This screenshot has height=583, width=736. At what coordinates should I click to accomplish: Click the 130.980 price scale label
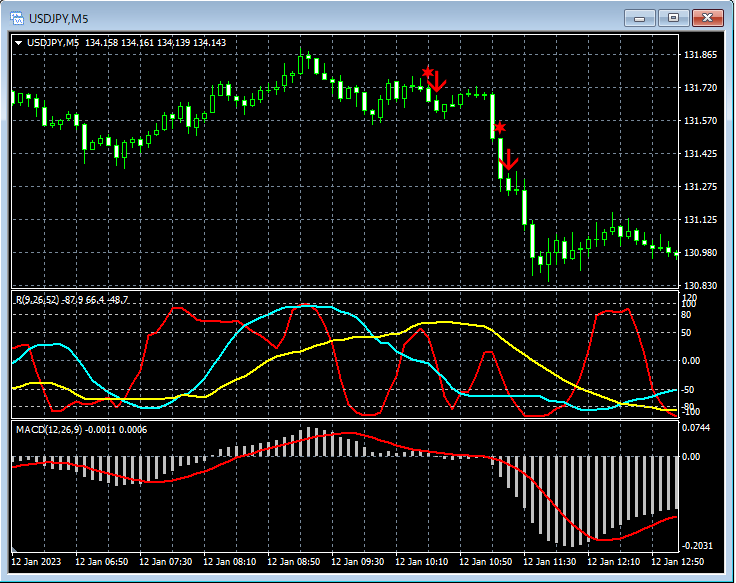tap(700, 253)
